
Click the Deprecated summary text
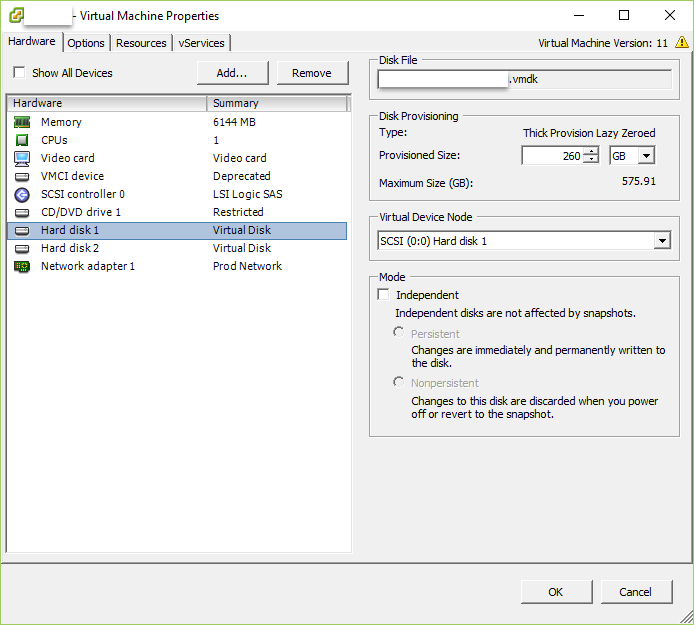pyautogui.click(x=242, y=177)
